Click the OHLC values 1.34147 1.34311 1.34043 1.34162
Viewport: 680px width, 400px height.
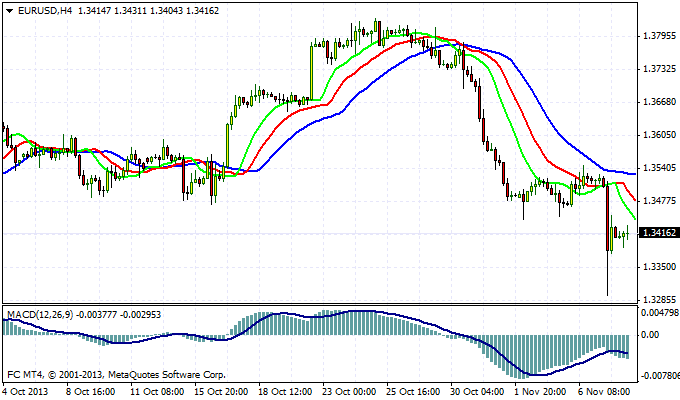coord(149,11)
